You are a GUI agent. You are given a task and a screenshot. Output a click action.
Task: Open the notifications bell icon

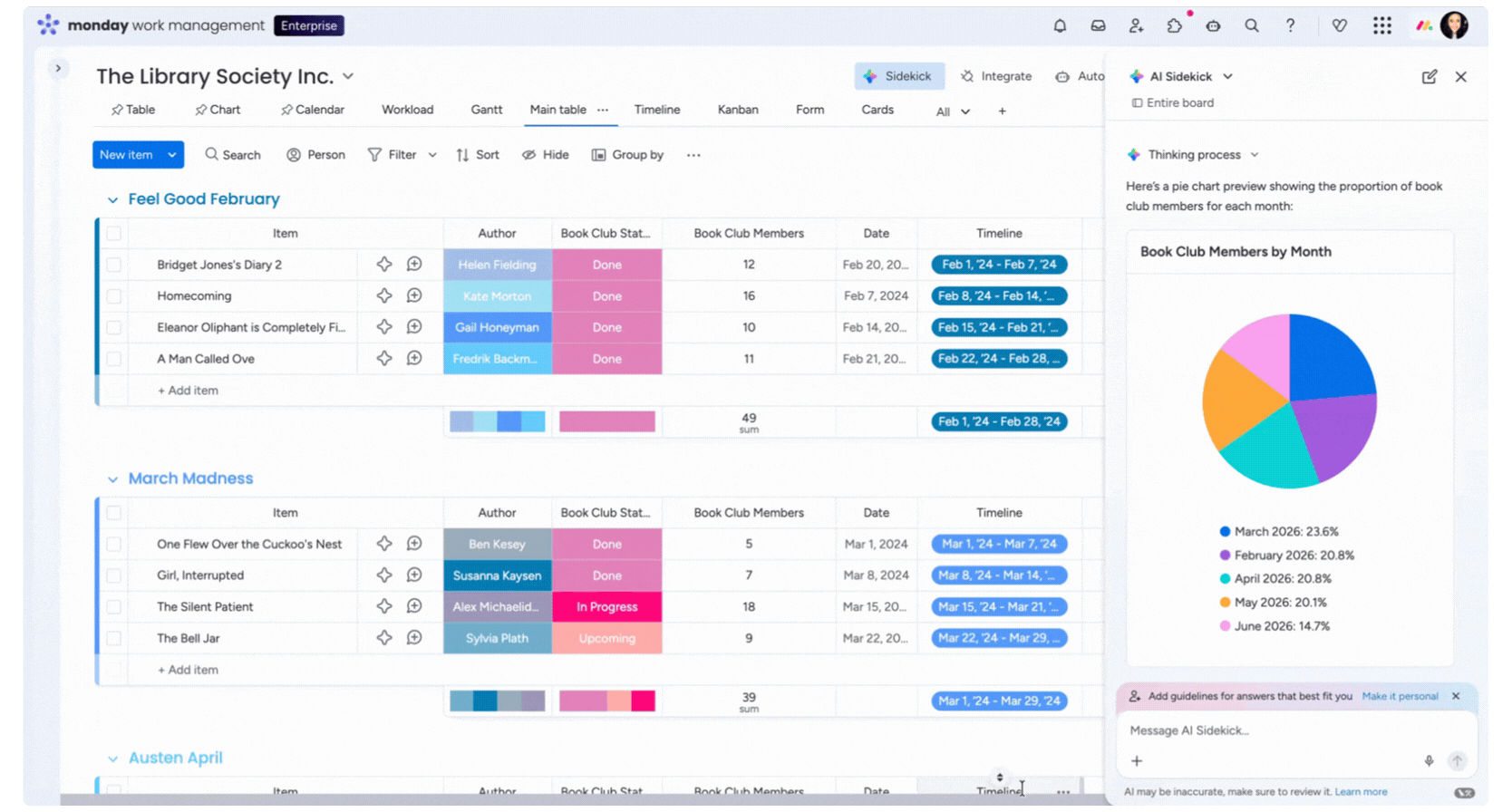tap(1060, 26)
